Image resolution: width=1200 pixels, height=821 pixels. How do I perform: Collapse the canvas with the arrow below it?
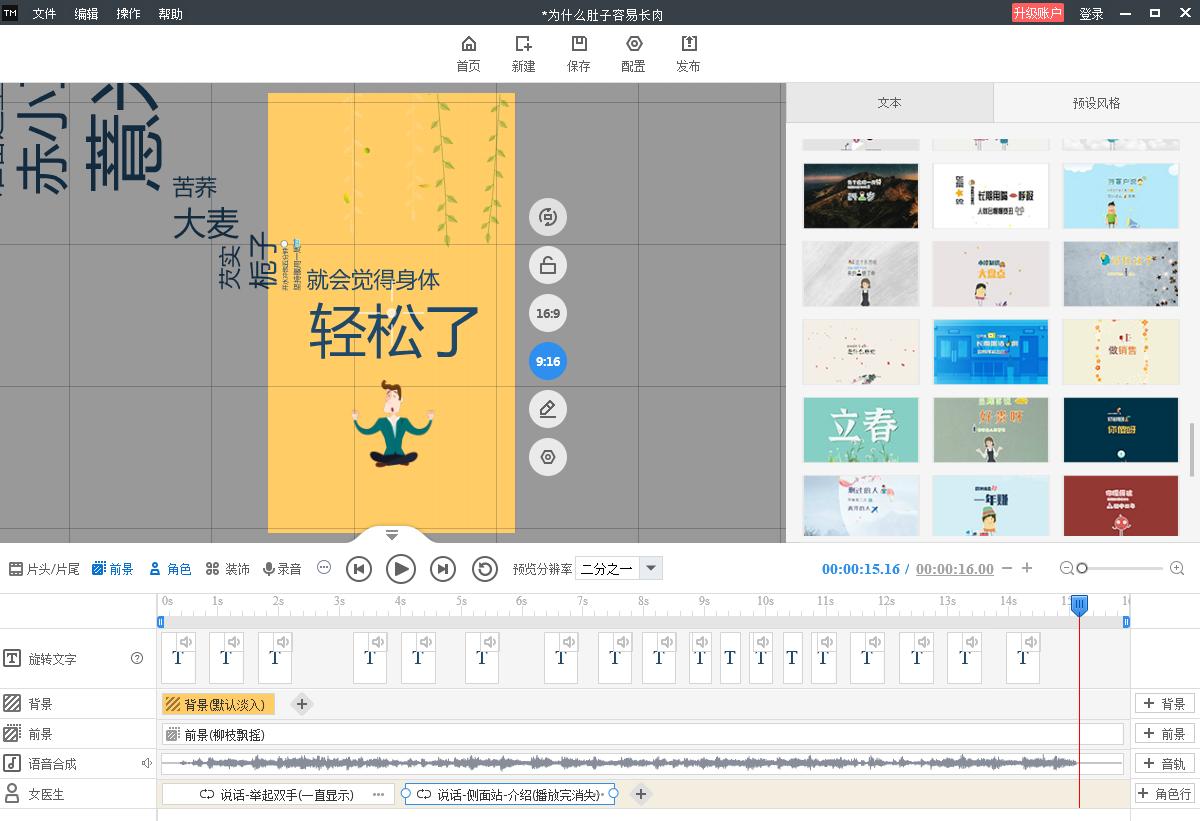coord(394,534)
